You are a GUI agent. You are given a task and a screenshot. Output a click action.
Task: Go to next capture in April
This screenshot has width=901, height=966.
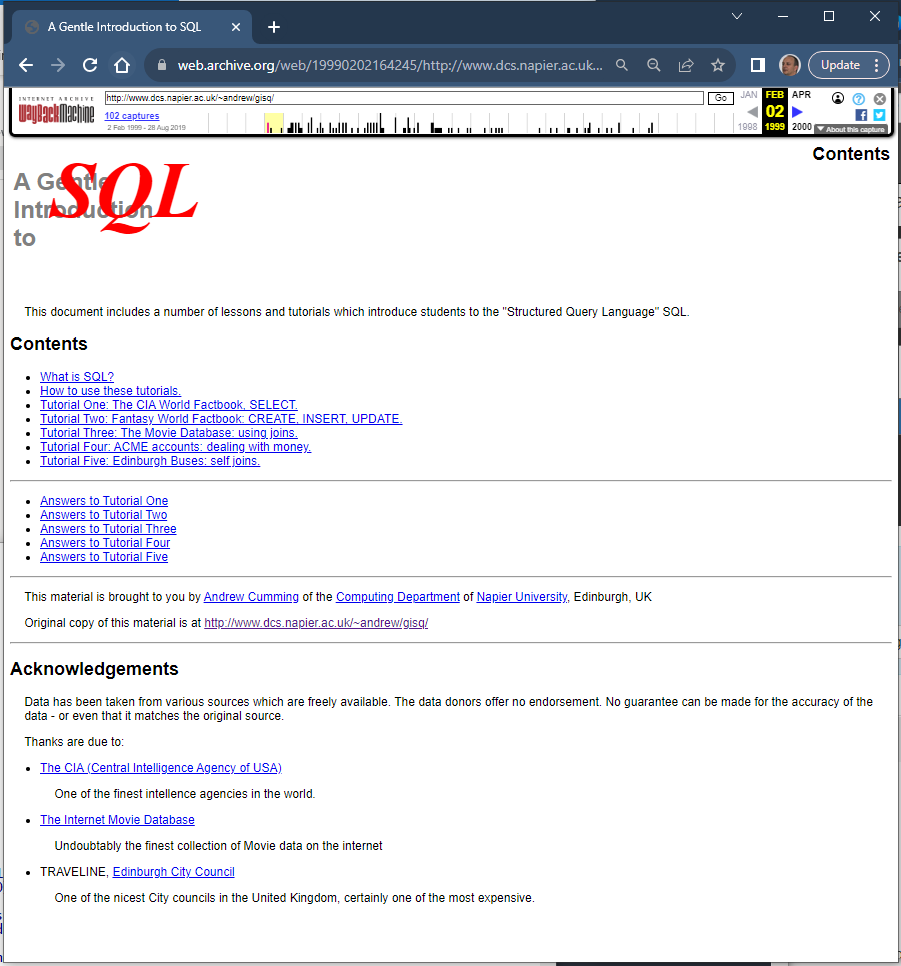798,111
